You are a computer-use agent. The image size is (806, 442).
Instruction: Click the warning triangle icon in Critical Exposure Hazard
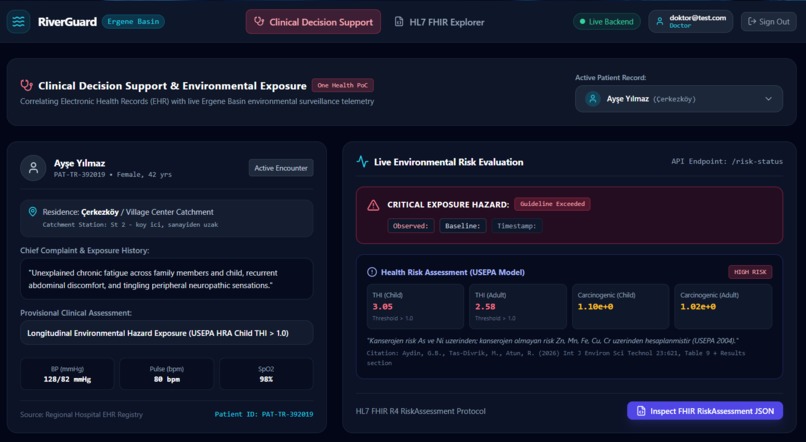coord(373,205)
